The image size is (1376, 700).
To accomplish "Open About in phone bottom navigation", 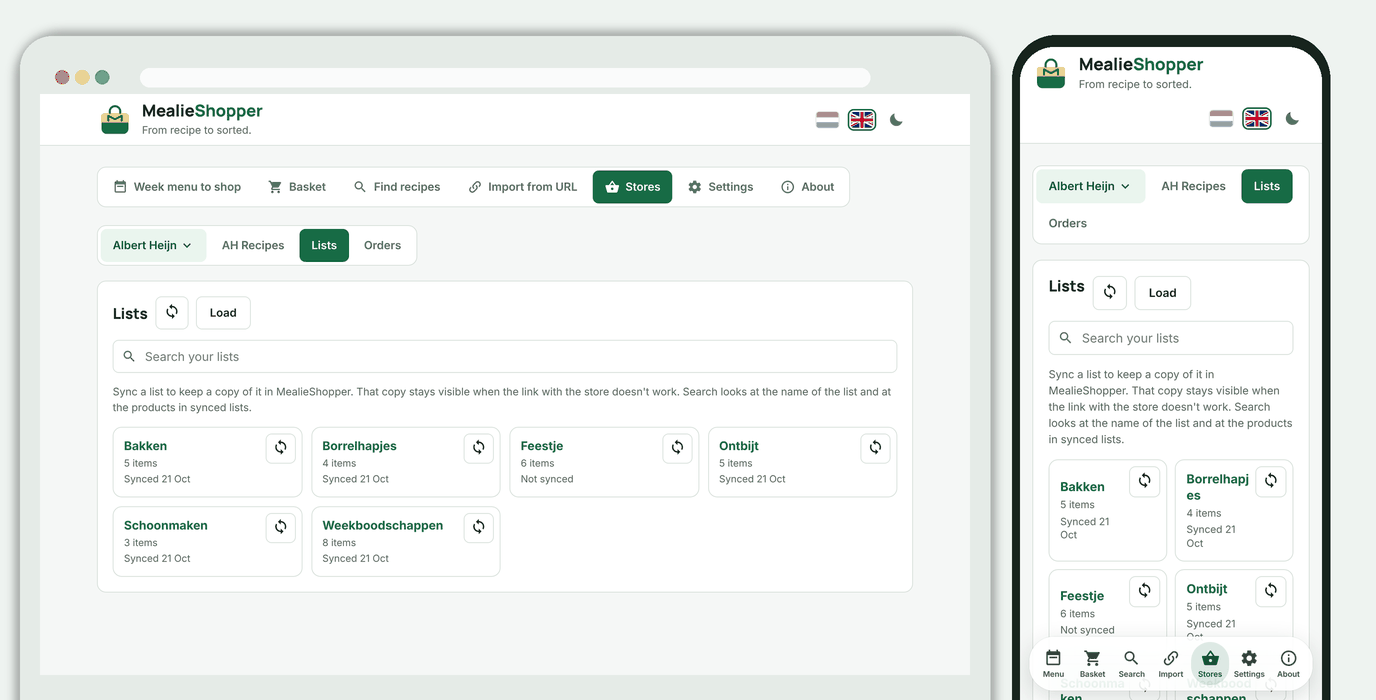I will point(1288,664).
